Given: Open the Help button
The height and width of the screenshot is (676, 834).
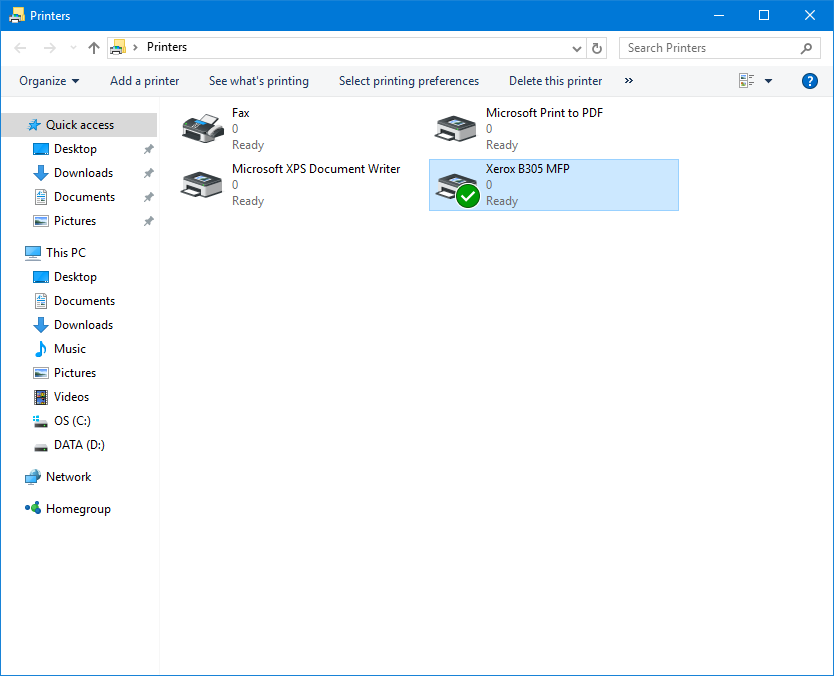Looking at the screenshot, I should [x=810, y=81].
